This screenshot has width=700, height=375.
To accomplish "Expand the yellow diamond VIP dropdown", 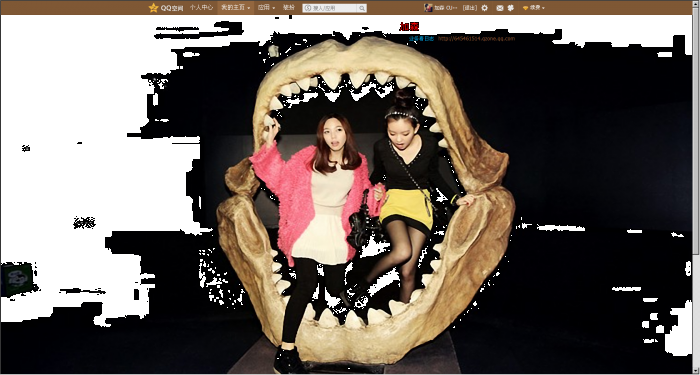I will point(533,8).
